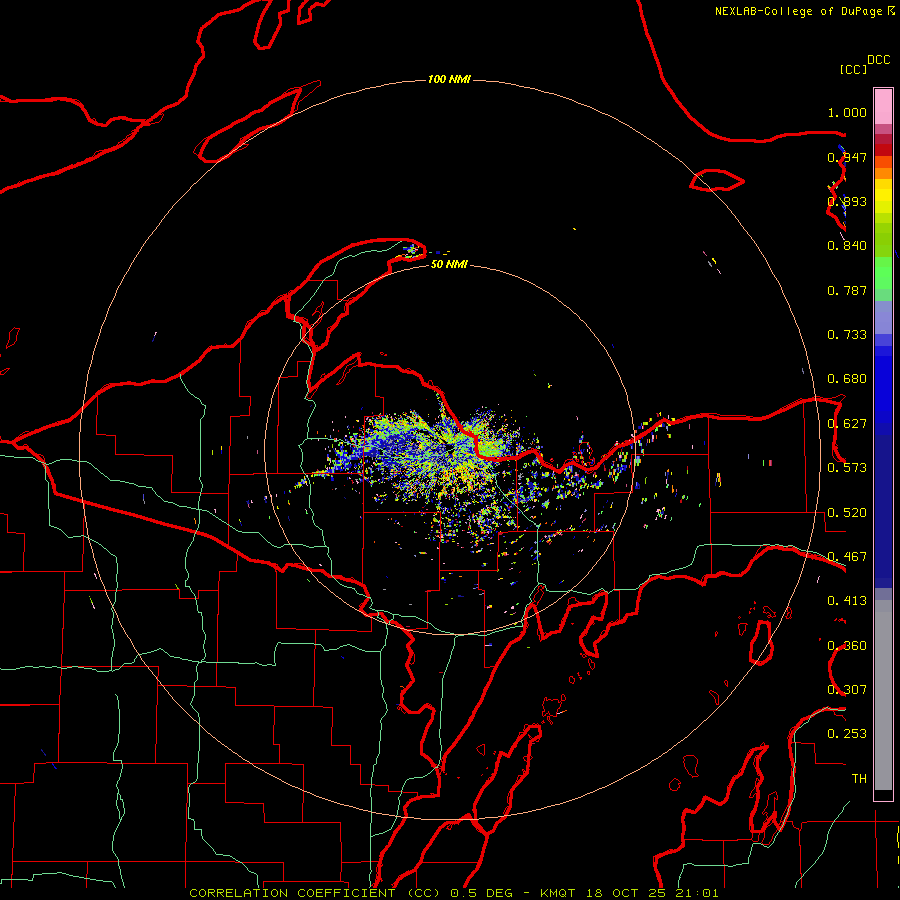Select the 0.360 legend value
The height and width of the screenshot is (900, 900).
pyautogui.click(x=847, y=646)
